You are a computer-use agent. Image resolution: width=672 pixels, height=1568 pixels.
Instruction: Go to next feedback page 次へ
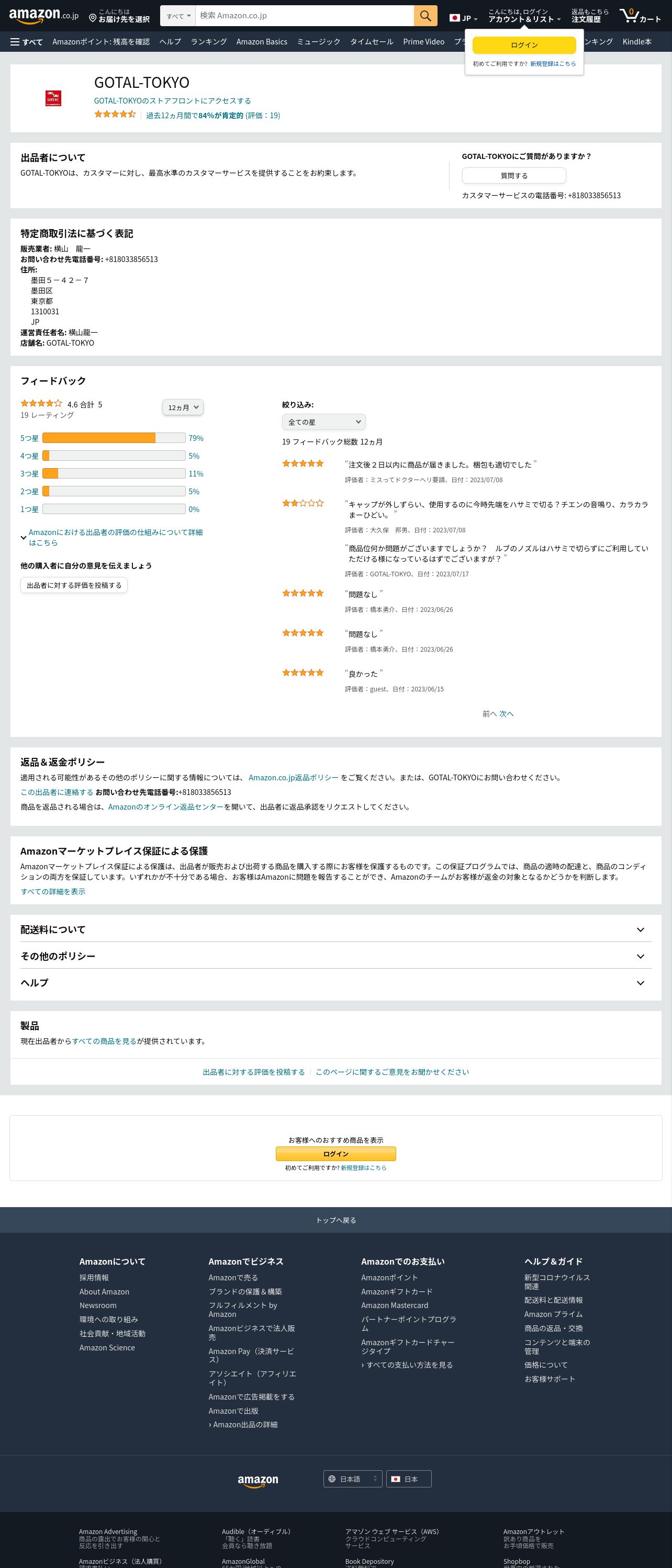506,713
